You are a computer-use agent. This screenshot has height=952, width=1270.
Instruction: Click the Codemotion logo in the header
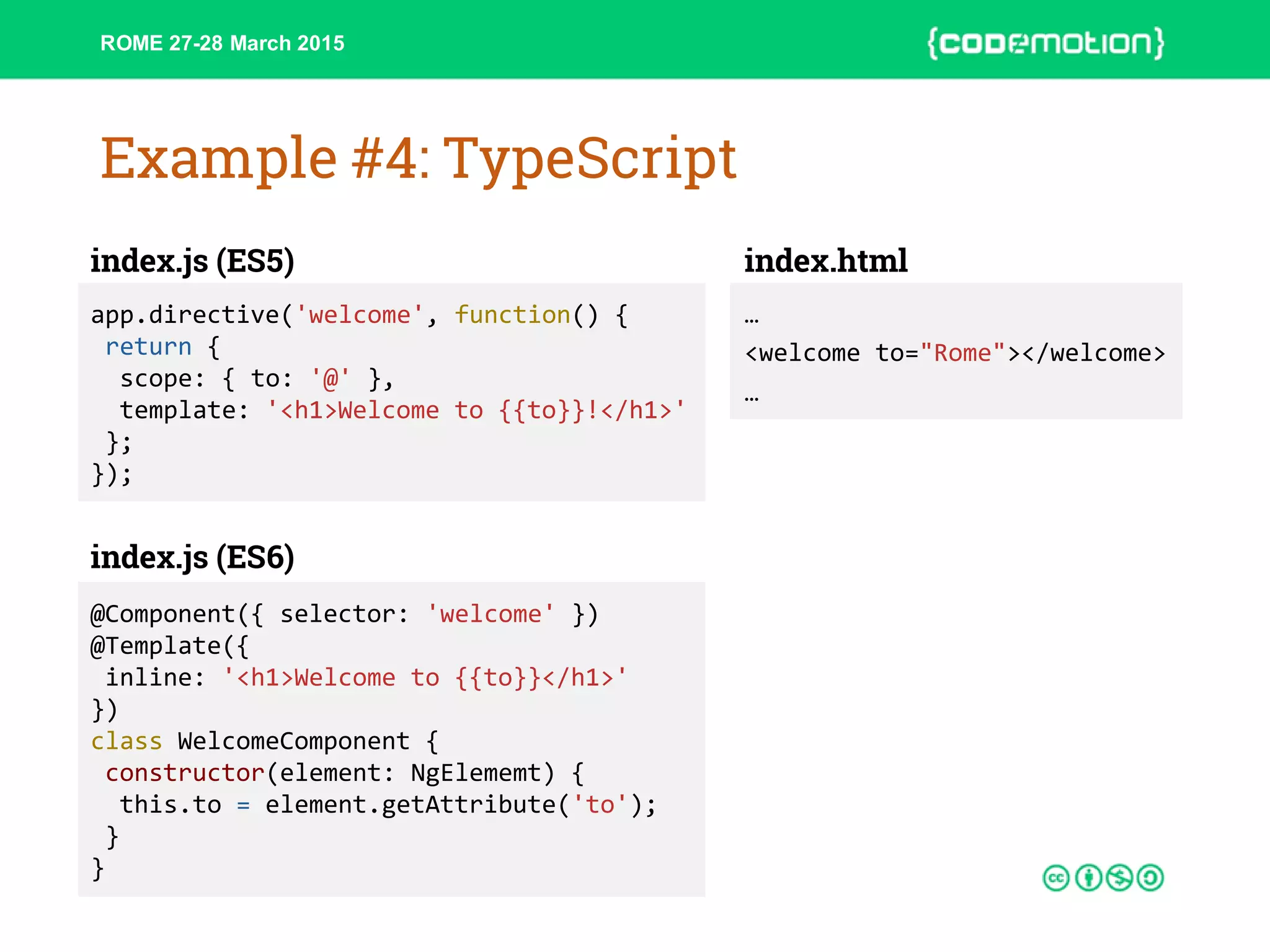1046,43
